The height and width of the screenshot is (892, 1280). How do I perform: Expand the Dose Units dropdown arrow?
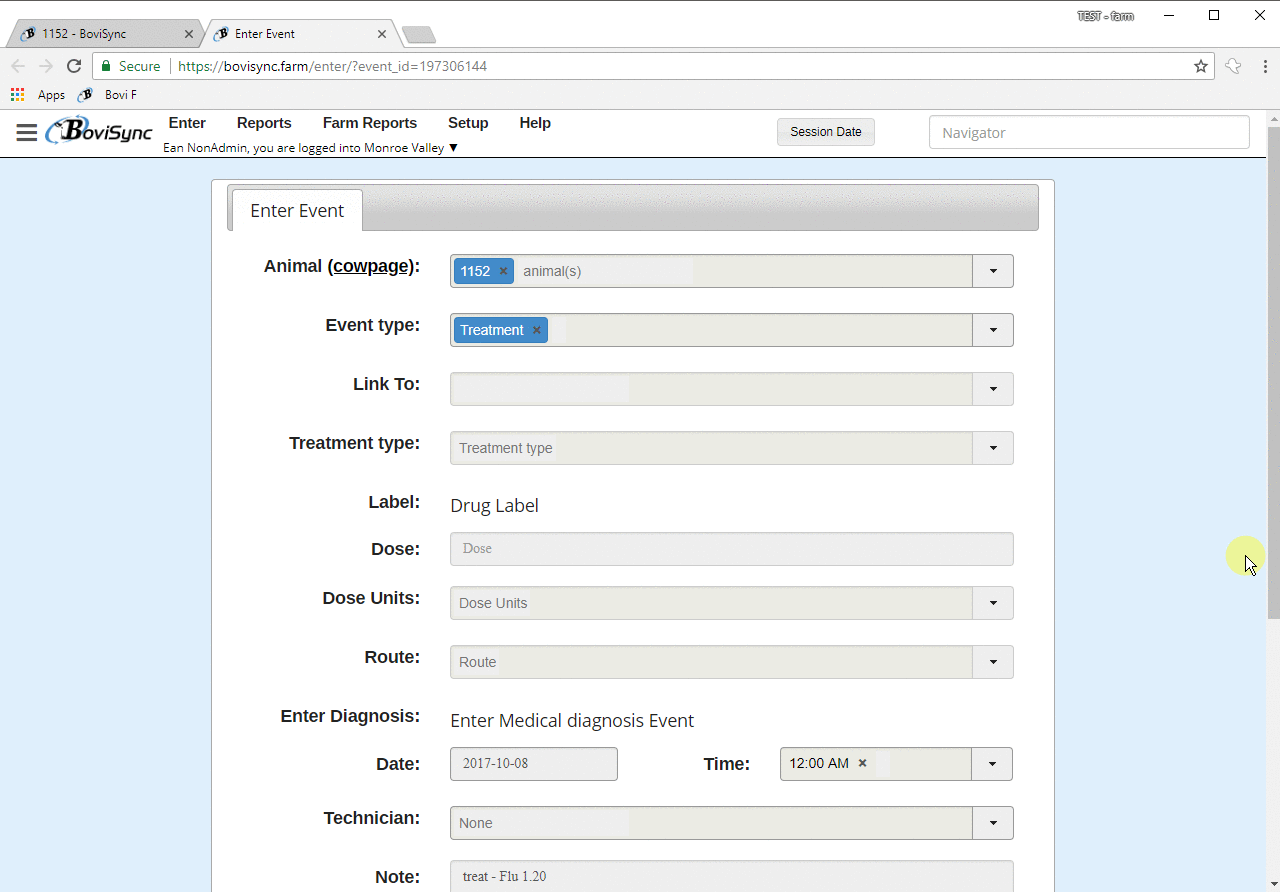[993, 603]
